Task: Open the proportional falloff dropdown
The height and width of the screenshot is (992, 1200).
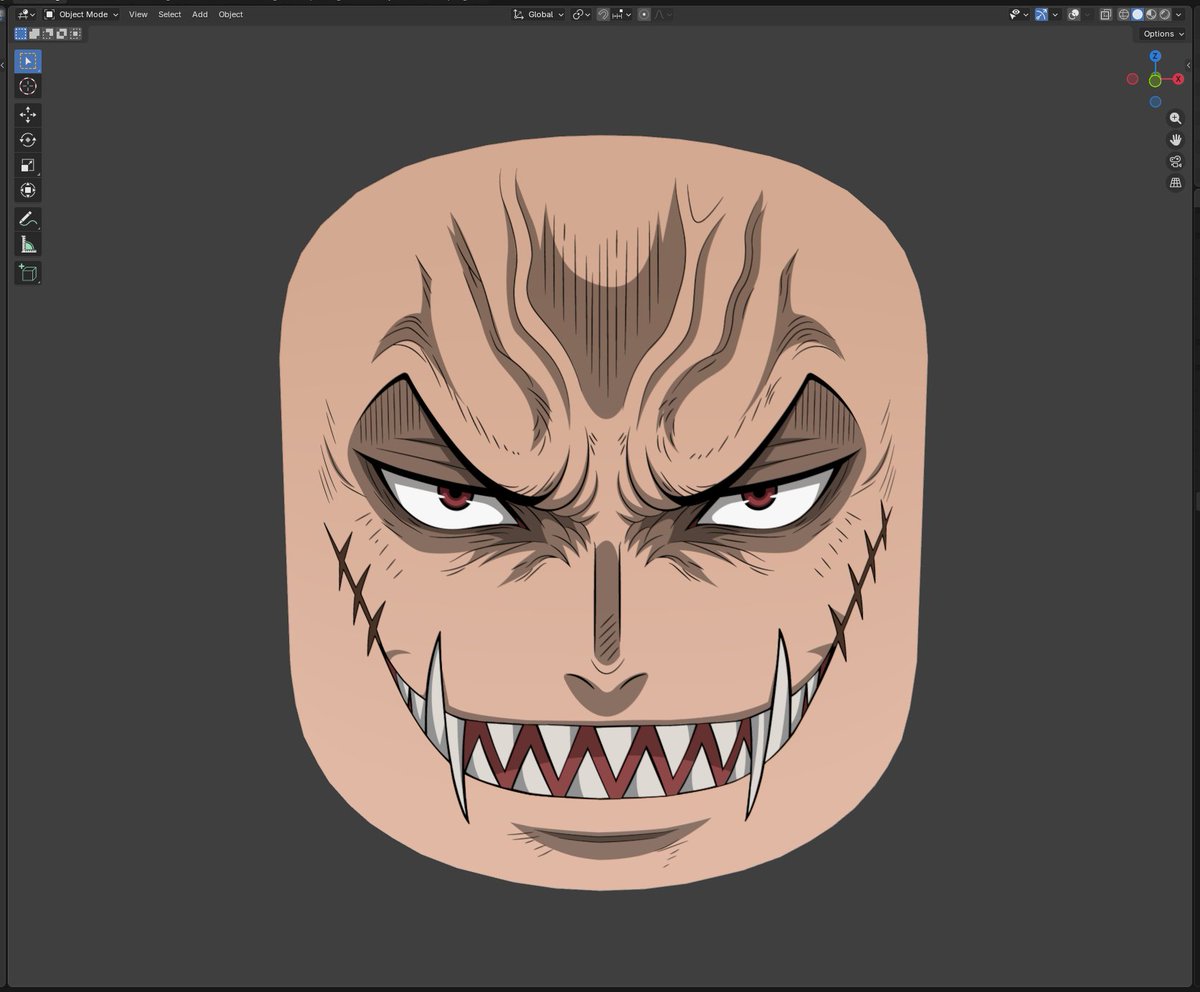Action: click(x=663, y=14)
